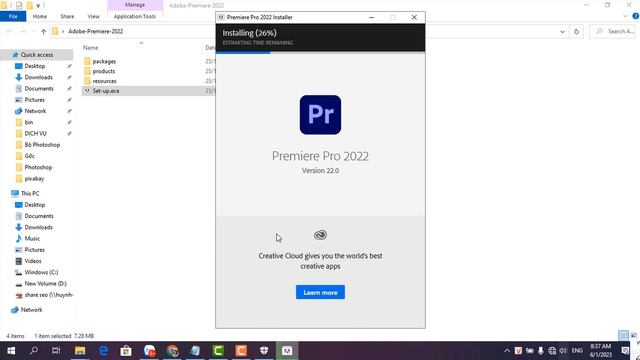
Task: Open File Explorer from taskbar
Action: (80, 351)
